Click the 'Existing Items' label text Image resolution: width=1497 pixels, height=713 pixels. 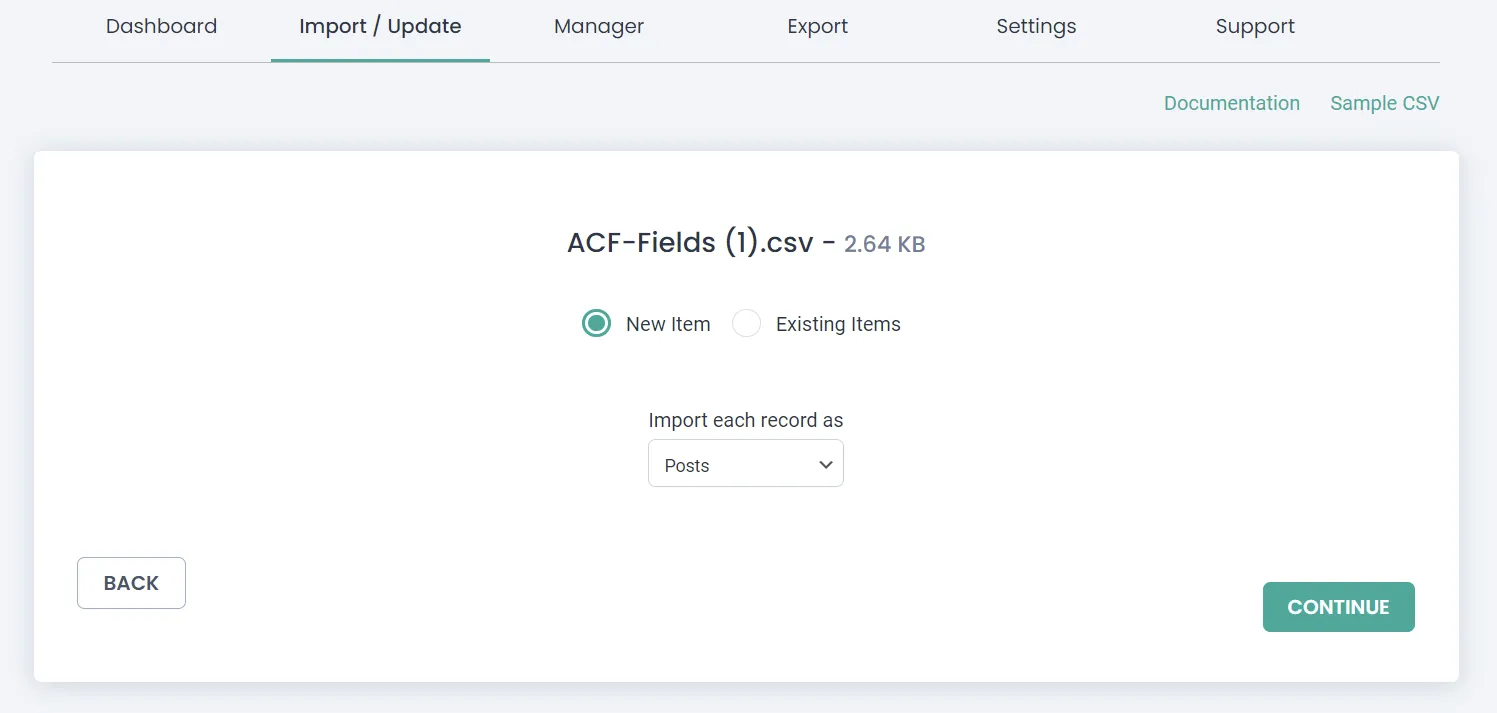838,324
